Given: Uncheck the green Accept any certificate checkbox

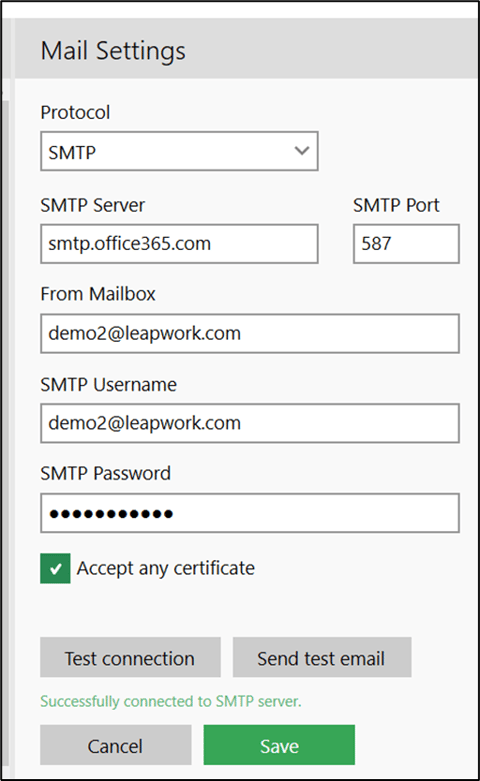Looking at the screenshot, I should [x=55, y=568].
